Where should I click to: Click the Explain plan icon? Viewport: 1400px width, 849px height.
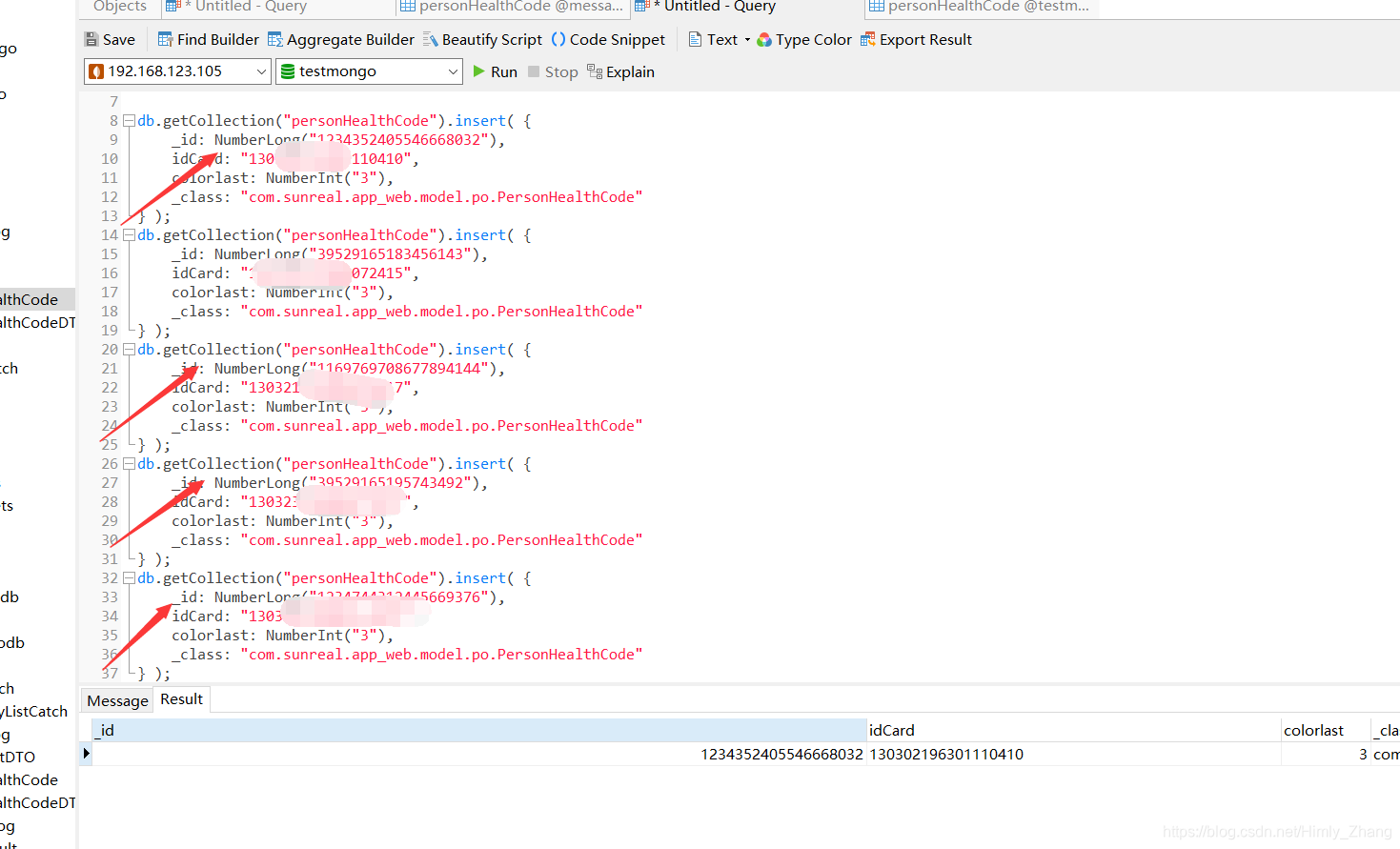[594, 71]
